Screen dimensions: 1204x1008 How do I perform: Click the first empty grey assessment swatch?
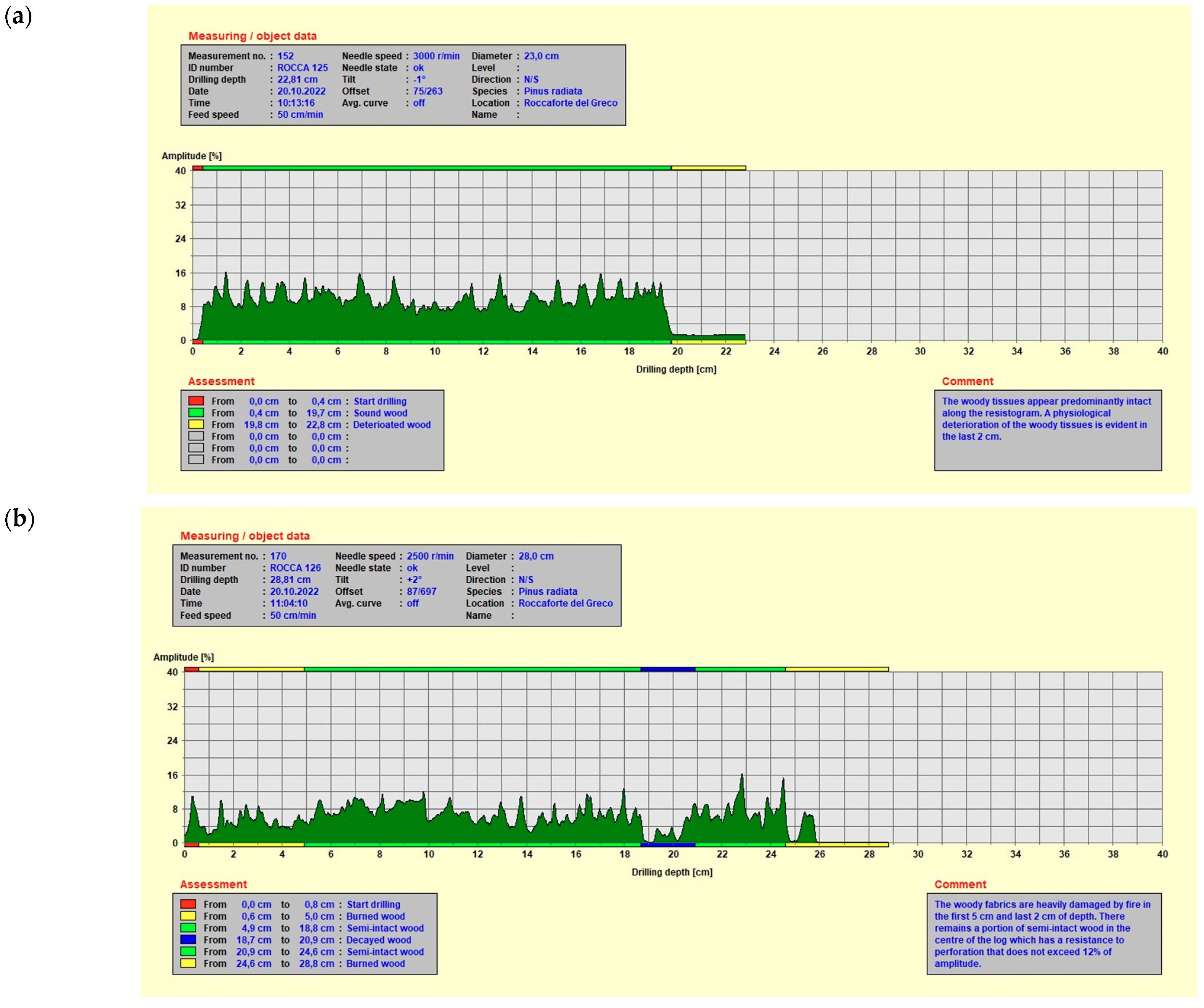196,436
